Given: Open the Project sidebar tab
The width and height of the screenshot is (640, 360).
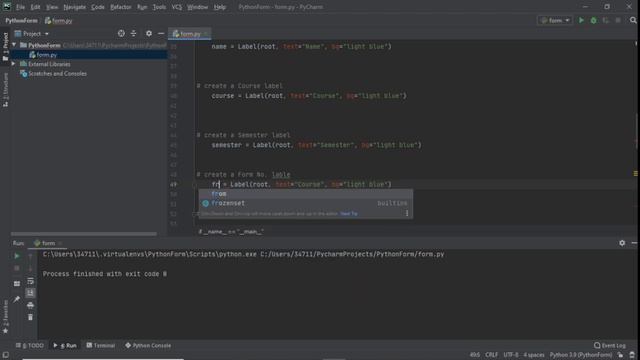Looking at the screenshot, I should click(5, 47).
